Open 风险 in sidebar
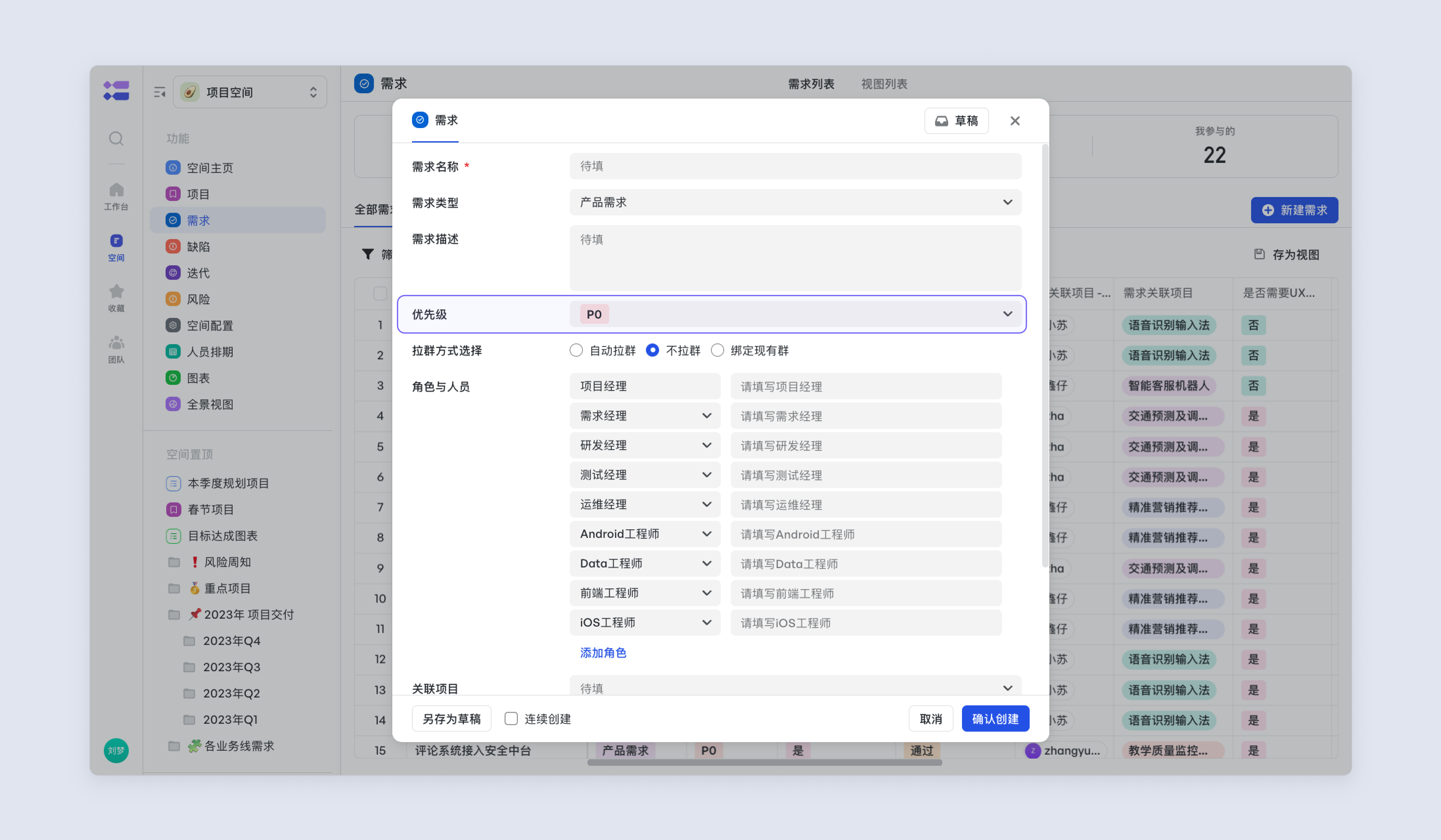 click(238, 299)
